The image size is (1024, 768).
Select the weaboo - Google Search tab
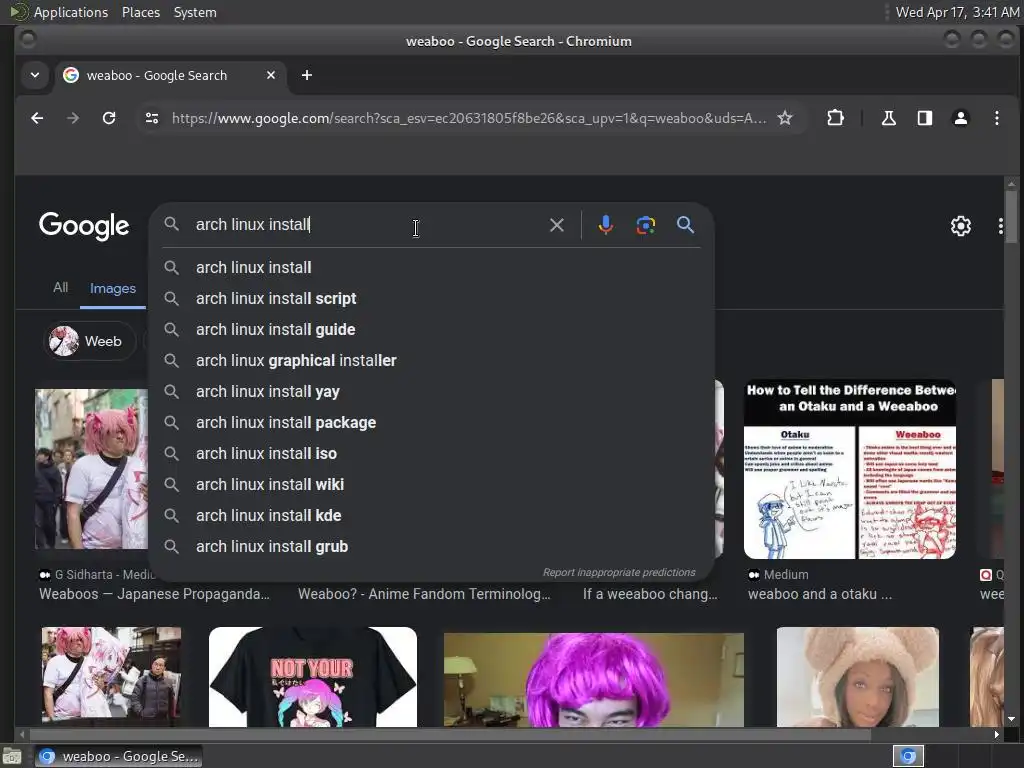170,75
